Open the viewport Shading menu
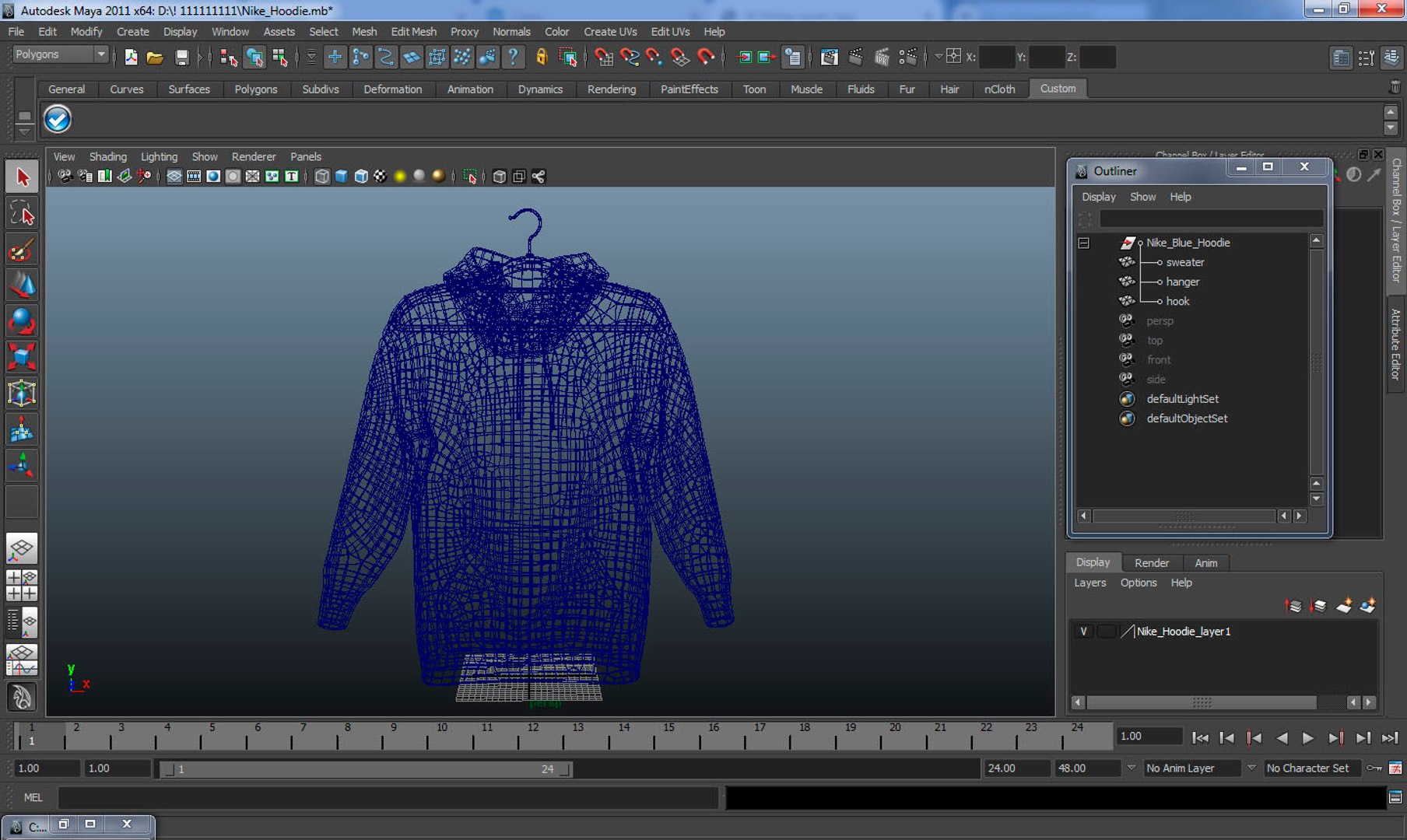 pyautogui.click(x=107, y=156)
